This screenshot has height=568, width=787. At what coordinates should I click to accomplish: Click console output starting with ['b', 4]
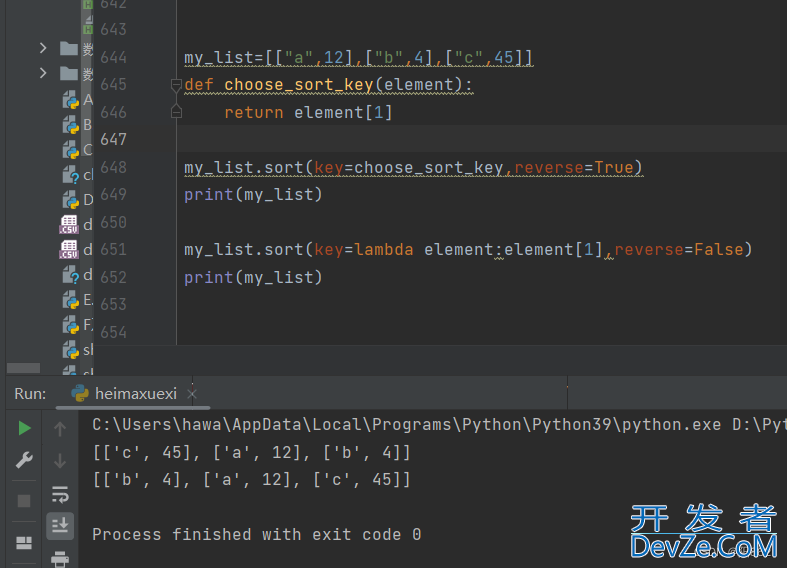point(252,480)
